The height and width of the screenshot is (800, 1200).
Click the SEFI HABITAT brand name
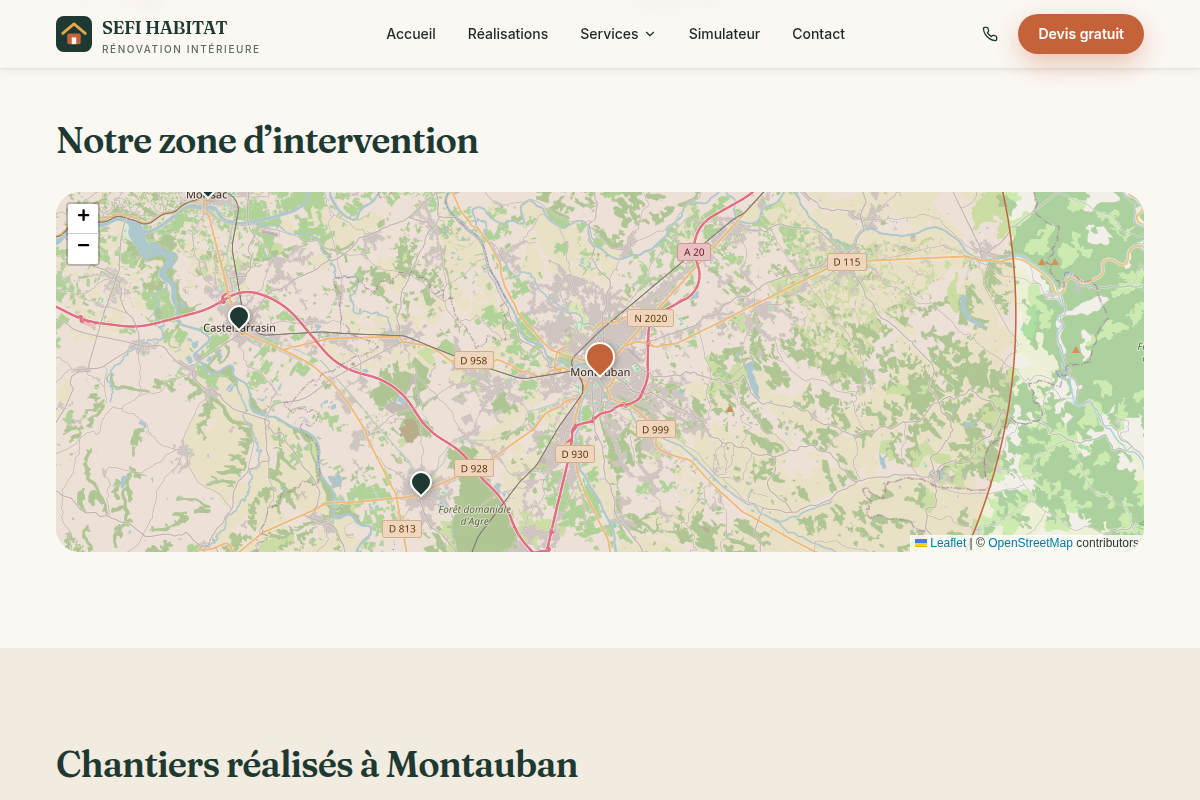click(x=165, y=27)
